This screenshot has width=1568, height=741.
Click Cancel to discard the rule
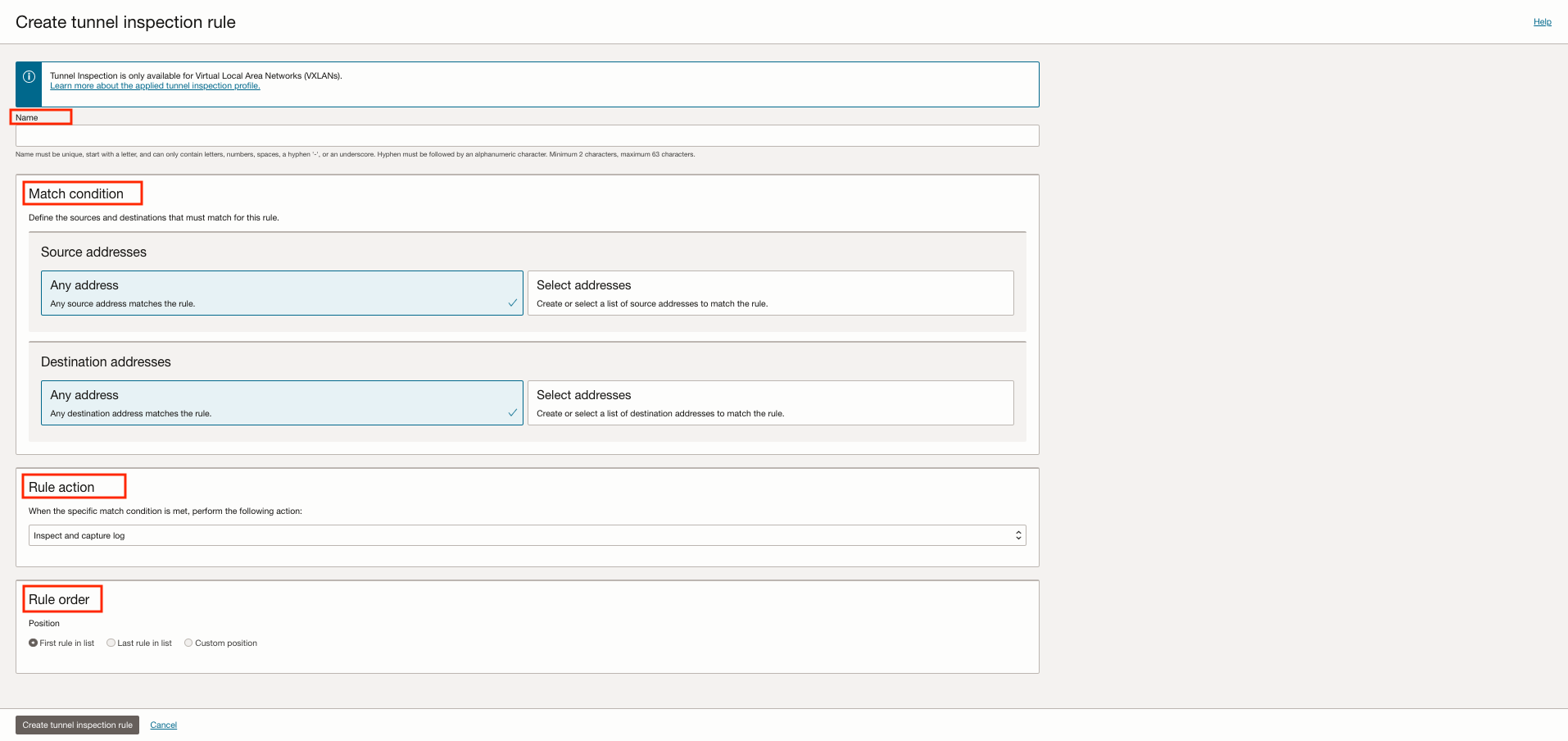point(163,725)
